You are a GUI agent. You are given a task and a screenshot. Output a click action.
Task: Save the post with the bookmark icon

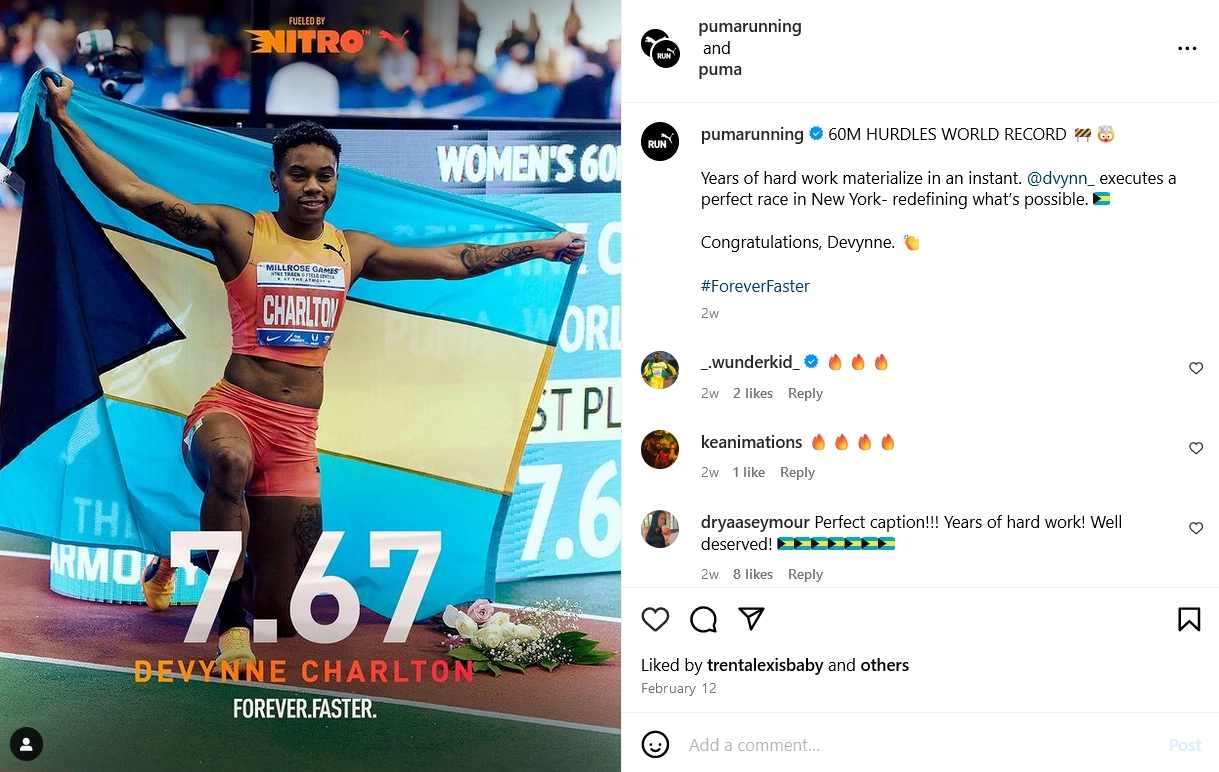pos(1189,620)
